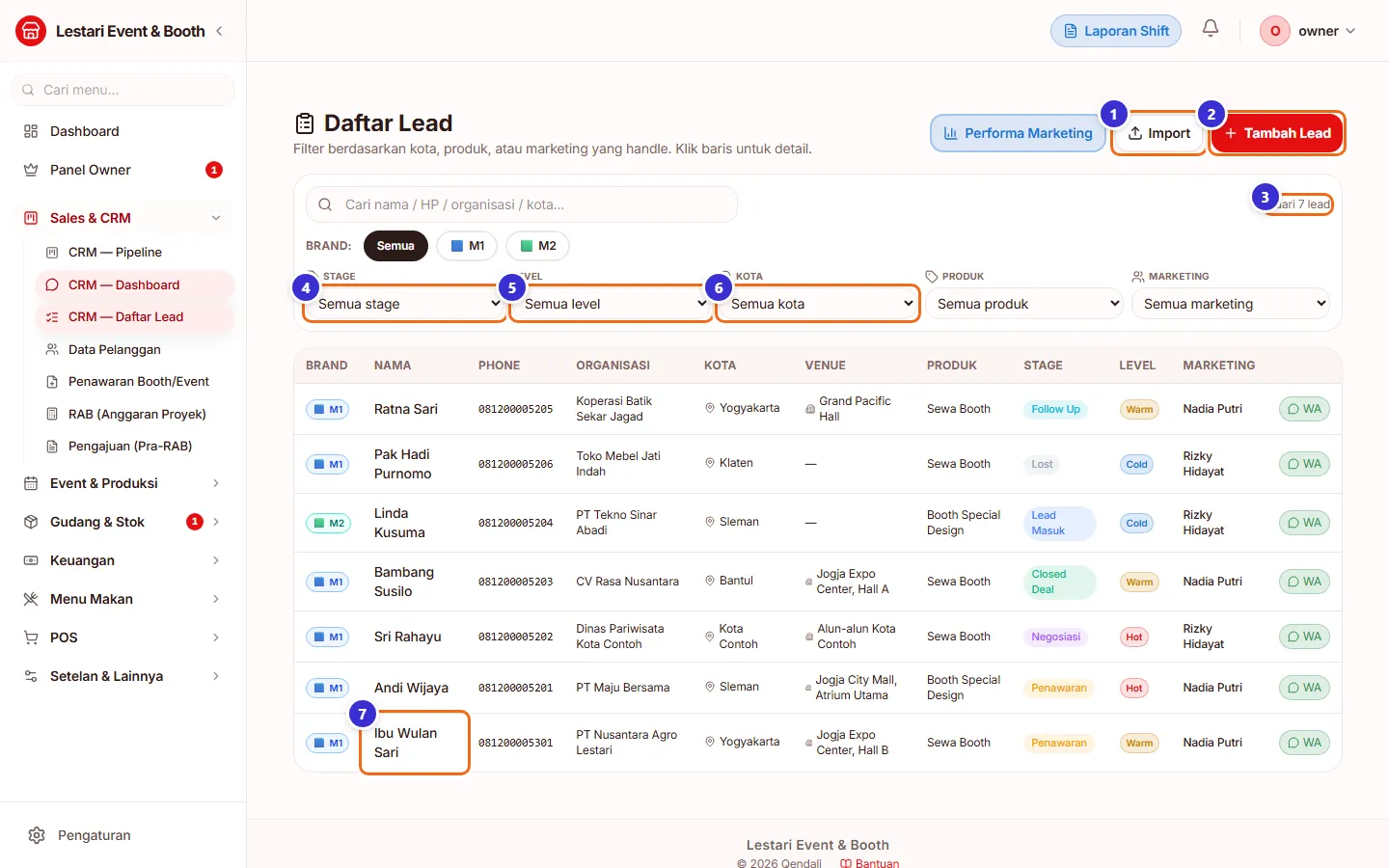Click the Lestari Event & Booth logo icon
1389x868 pixels.
pyautogui.click(x=31, y=31)
